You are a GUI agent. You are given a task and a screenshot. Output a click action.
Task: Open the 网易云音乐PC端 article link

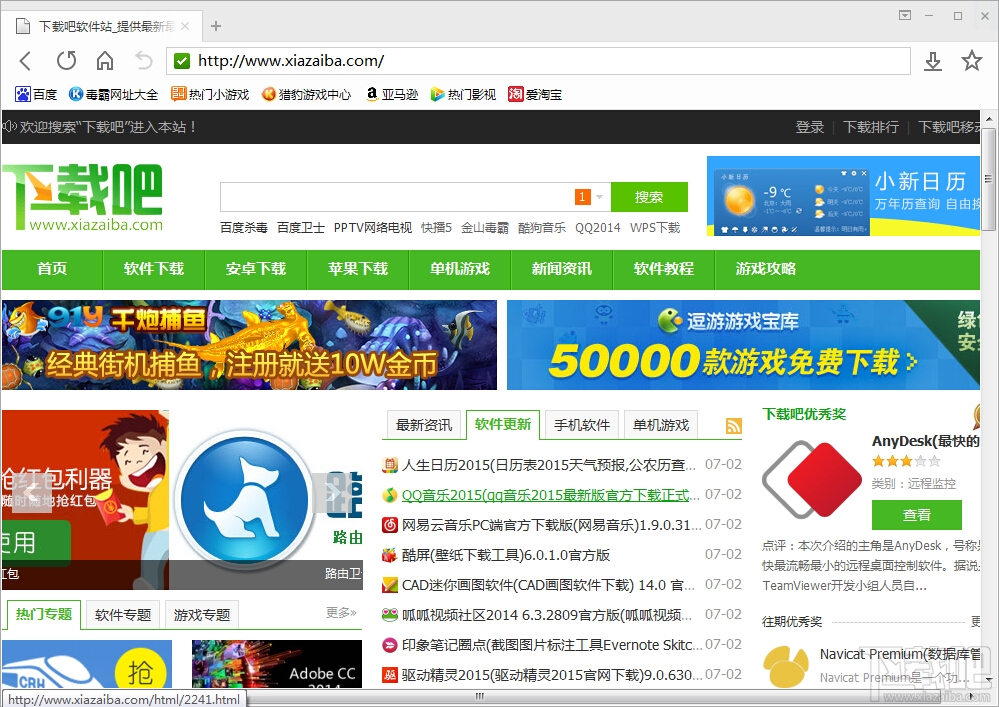coord(551,525)
